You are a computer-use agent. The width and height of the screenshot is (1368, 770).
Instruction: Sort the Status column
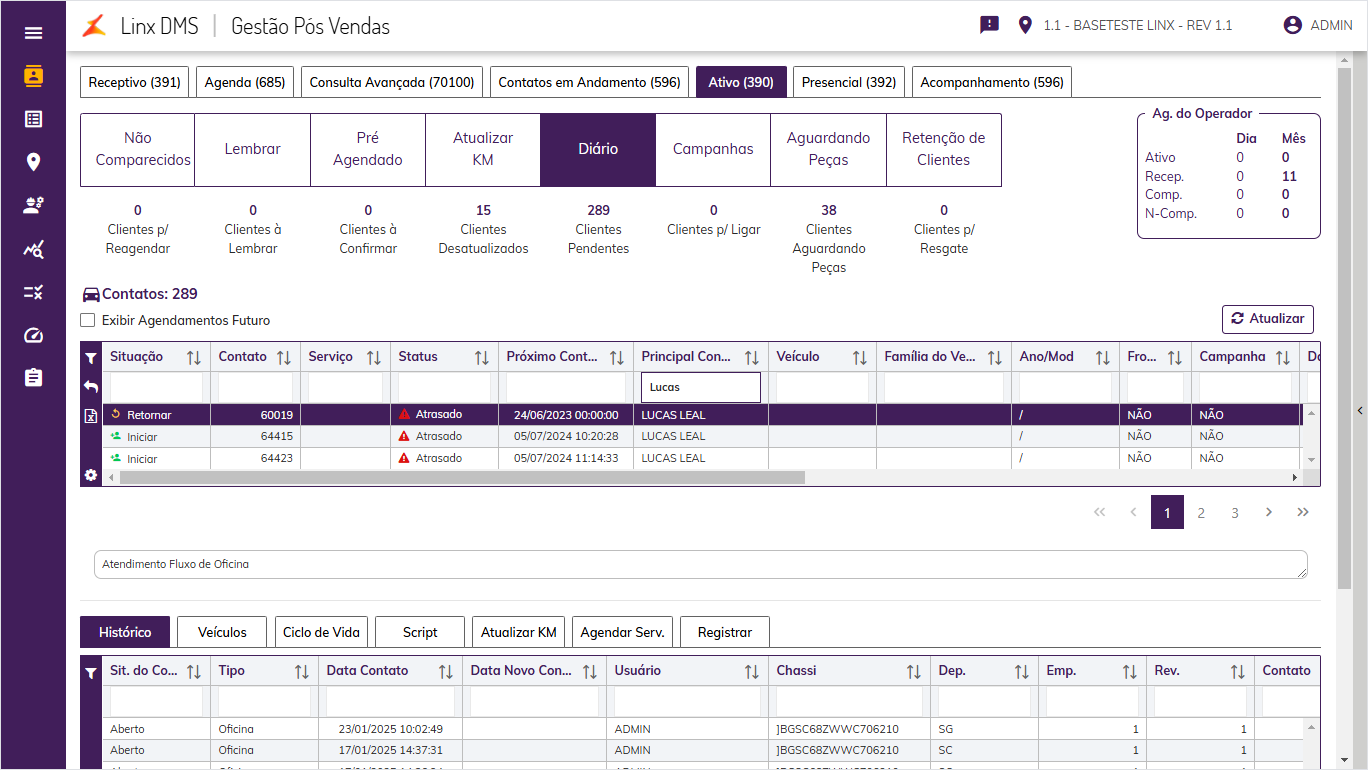tap(481, 357)
